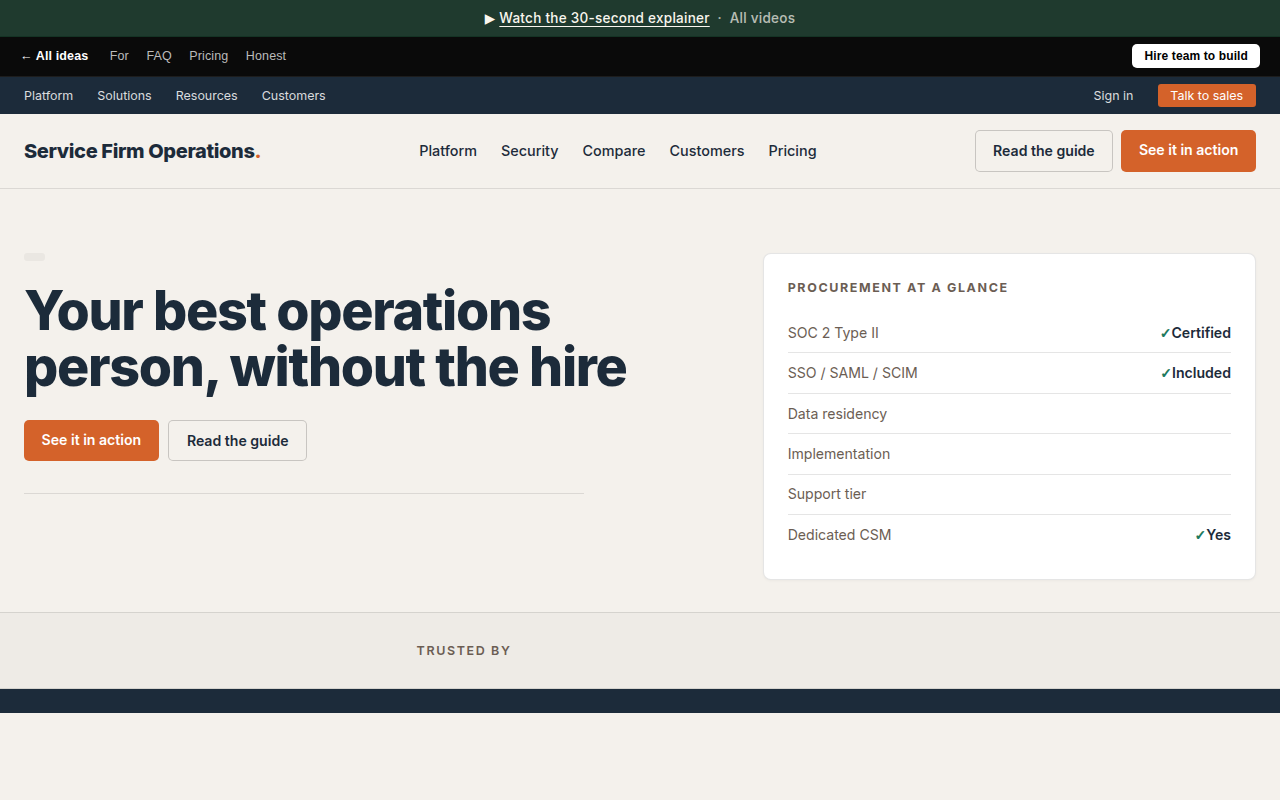This screenshot has height=800, width=1280.
Task: Open Watch the 30-second explainer link
Action: click(x=604, y=18)
